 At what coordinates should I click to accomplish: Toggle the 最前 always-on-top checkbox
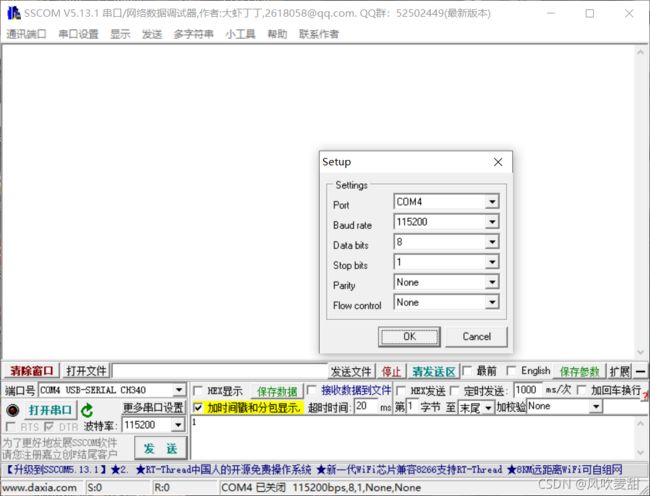click(x=467, y=370)
